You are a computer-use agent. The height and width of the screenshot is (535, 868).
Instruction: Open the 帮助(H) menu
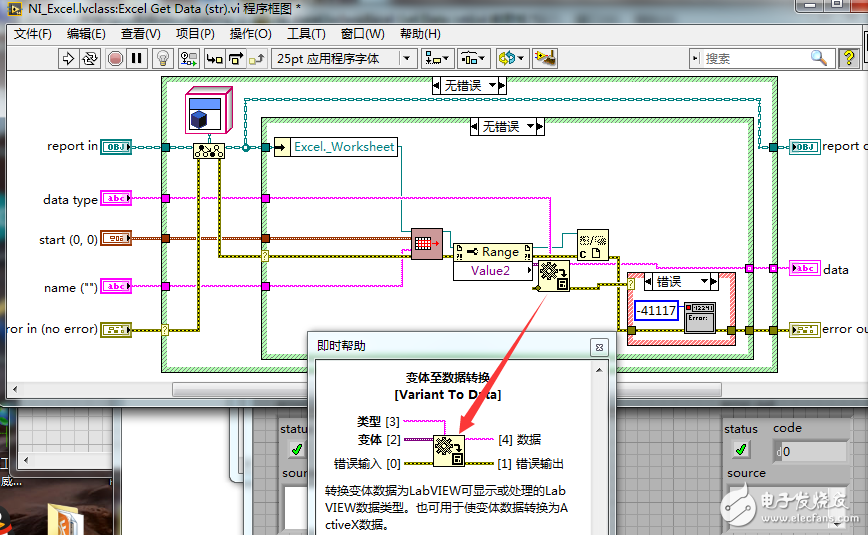(420, 34)
